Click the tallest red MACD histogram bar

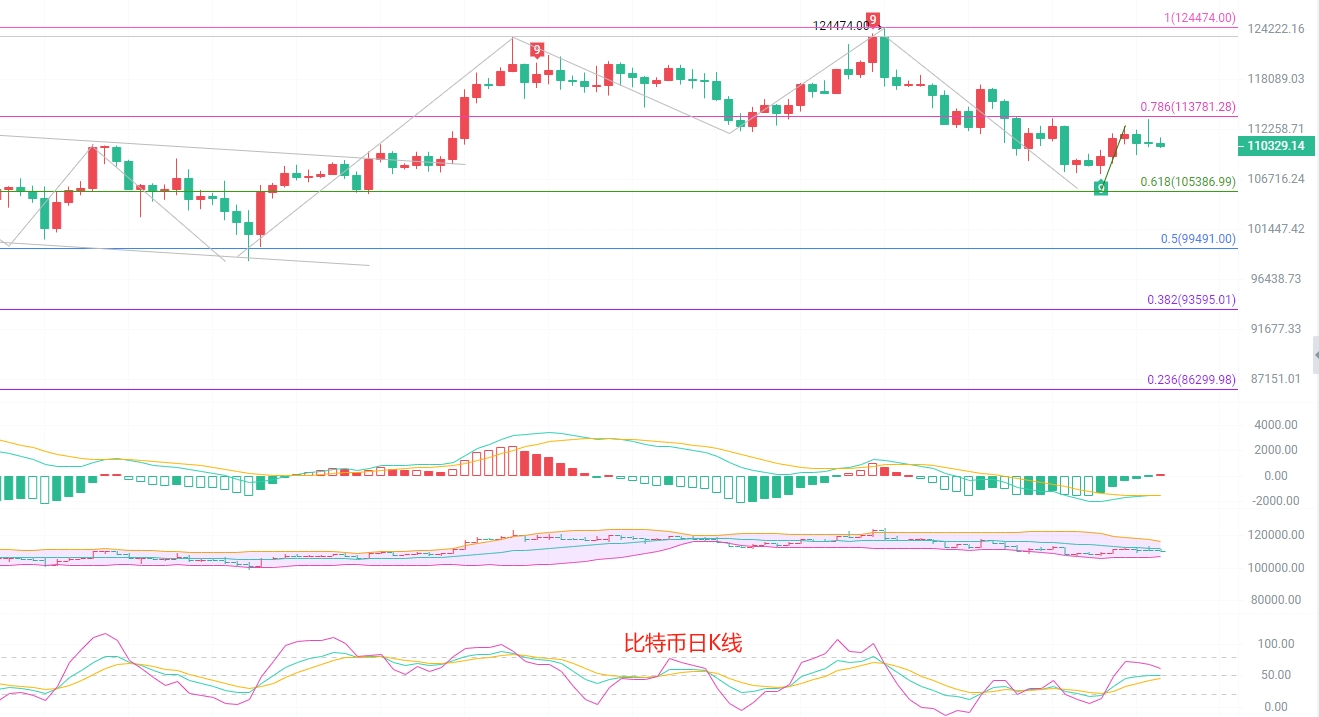click(513, 460)
